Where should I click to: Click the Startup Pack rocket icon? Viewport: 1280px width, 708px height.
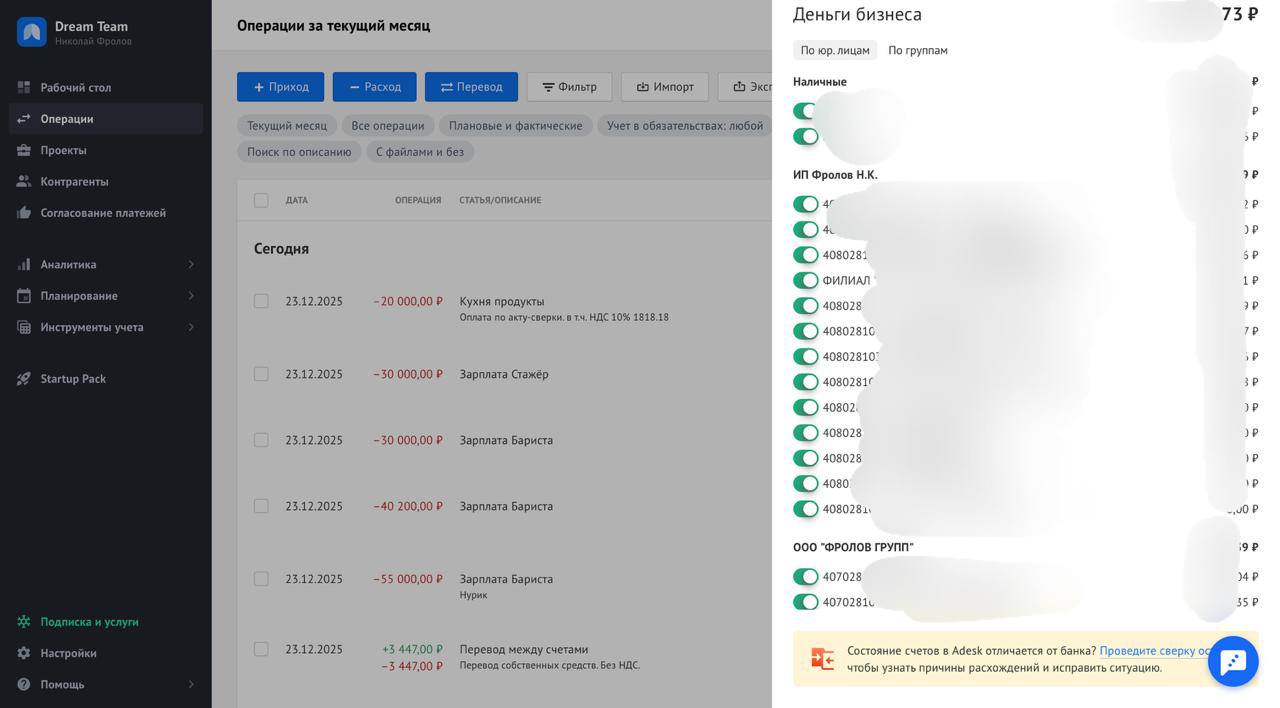coord(24,379)
